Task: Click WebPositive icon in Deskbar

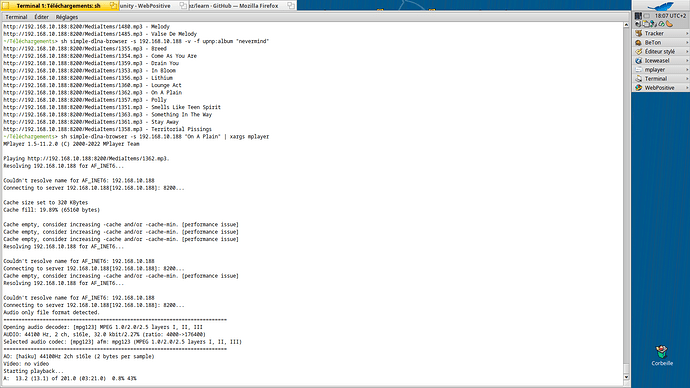Action: pos(639,88)
